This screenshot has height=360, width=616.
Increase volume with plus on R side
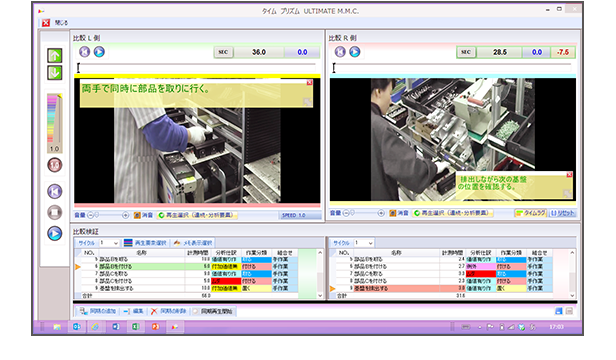point(381,213)
